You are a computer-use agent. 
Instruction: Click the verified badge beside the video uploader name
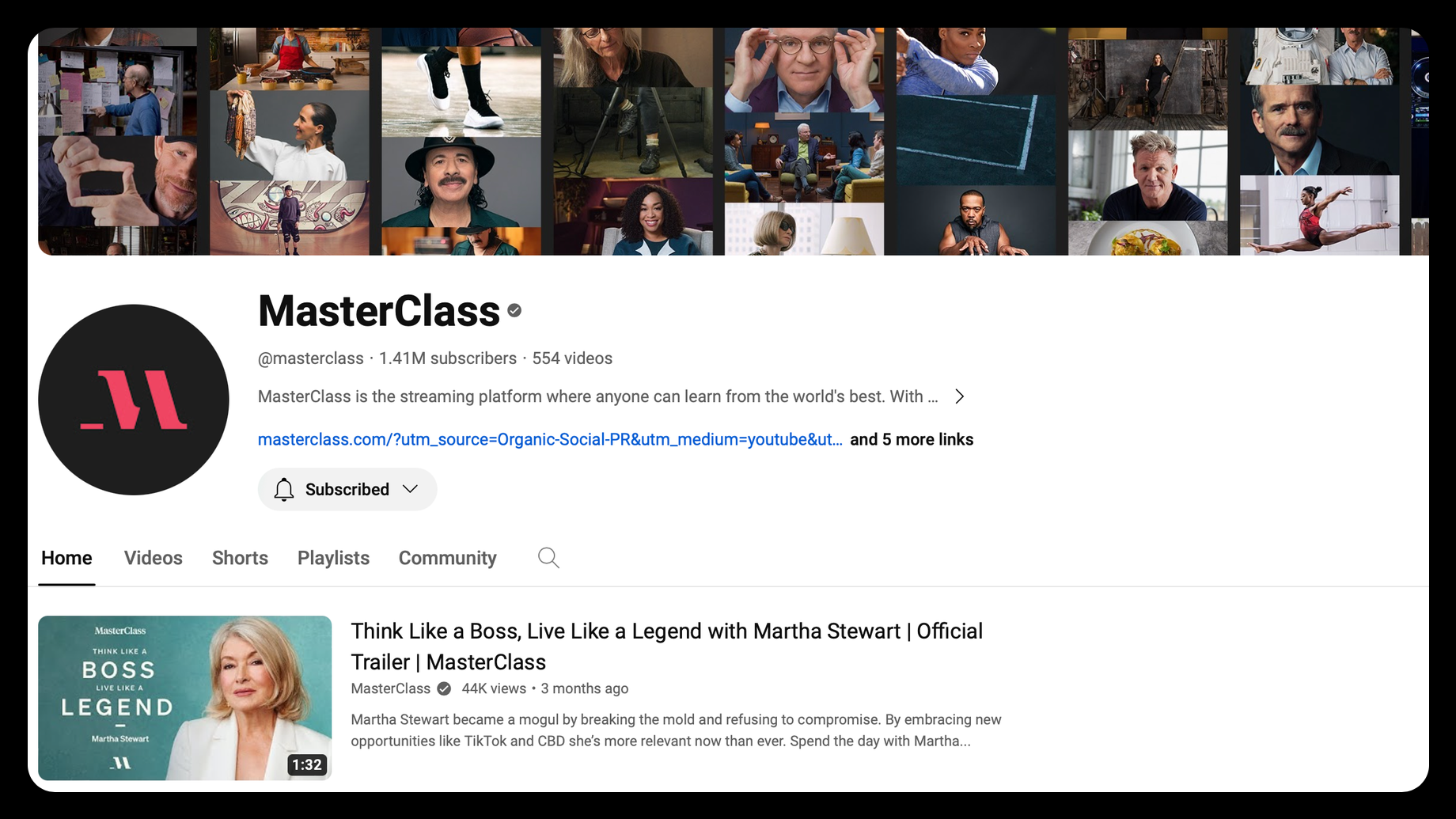[442, 688]
